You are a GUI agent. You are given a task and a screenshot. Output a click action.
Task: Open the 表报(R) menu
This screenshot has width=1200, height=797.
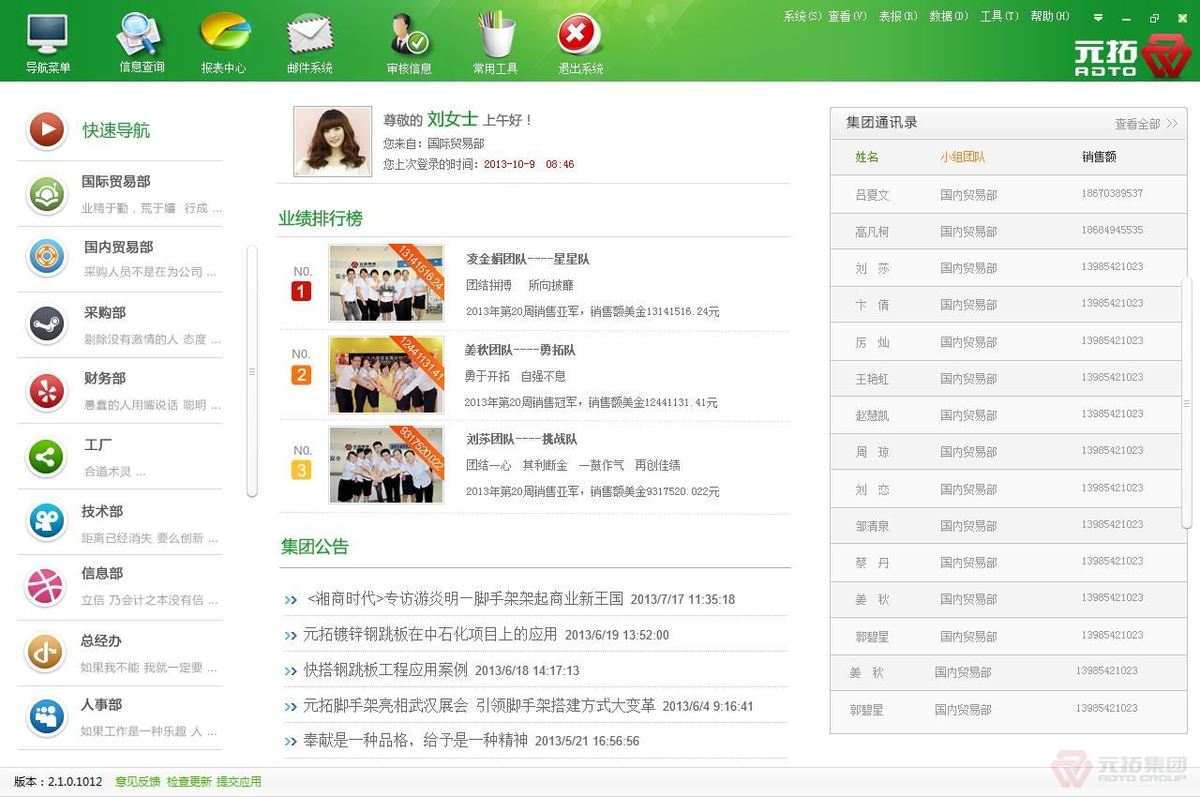click(x=897, y=16)
